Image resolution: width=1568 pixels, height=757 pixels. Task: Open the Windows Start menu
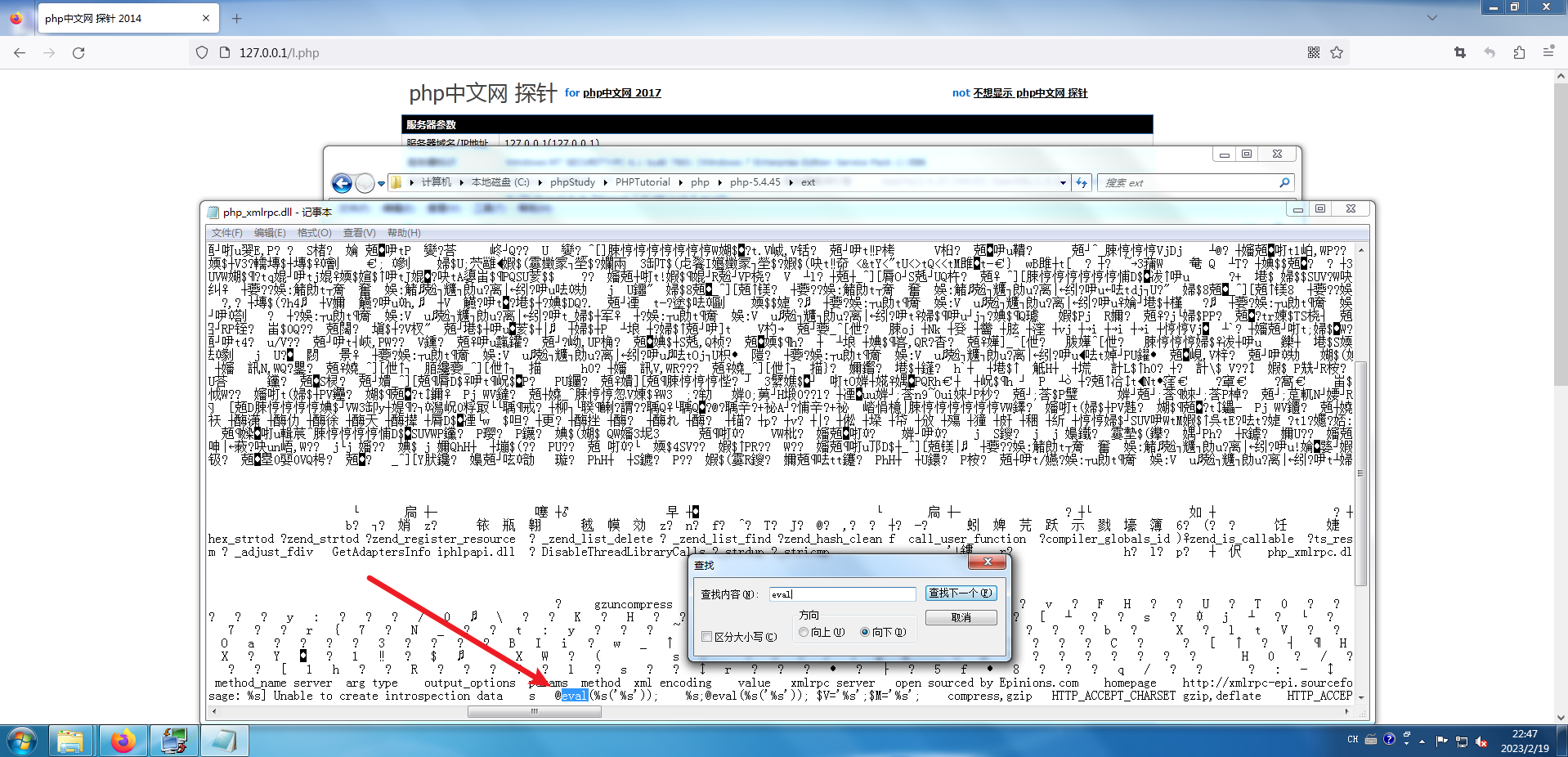(21, 741)
